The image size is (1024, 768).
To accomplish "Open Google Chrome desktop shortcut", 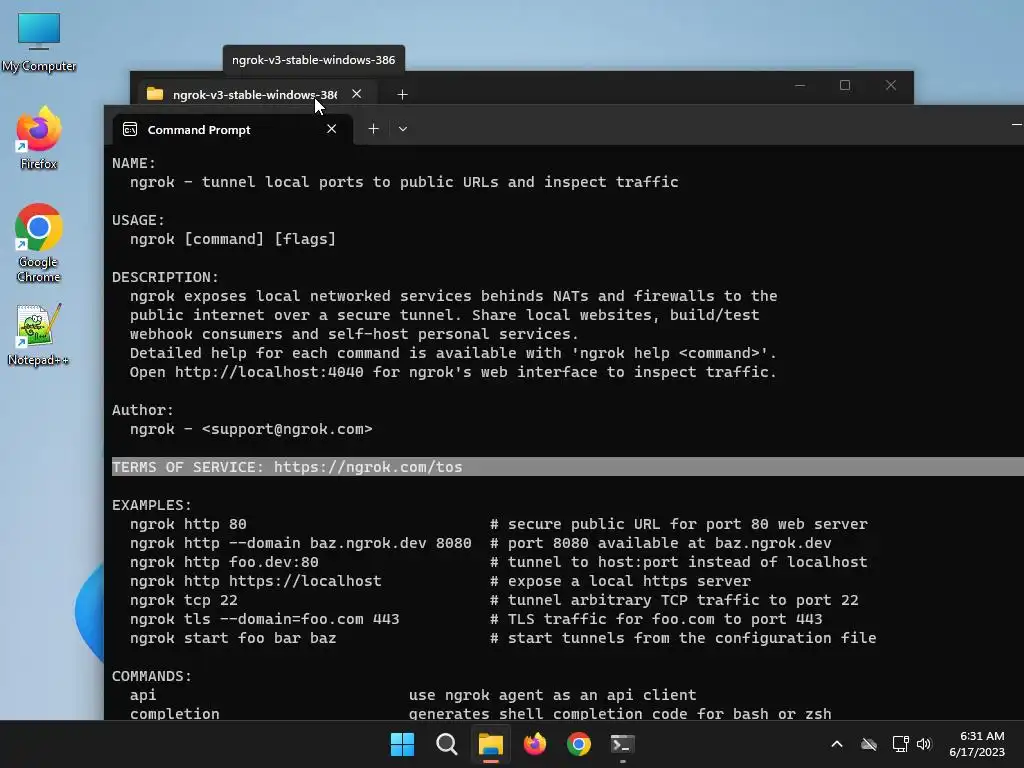I will pyautogui.click(x=39, y=243).
